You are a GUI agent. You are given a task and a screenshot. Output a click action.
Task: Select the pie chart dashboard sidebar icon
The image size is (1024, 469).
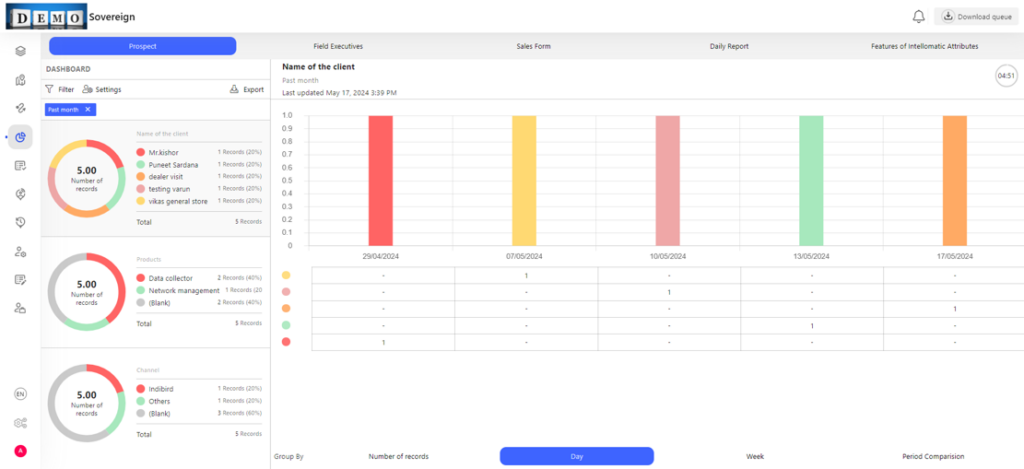click(x=20, y=137)
